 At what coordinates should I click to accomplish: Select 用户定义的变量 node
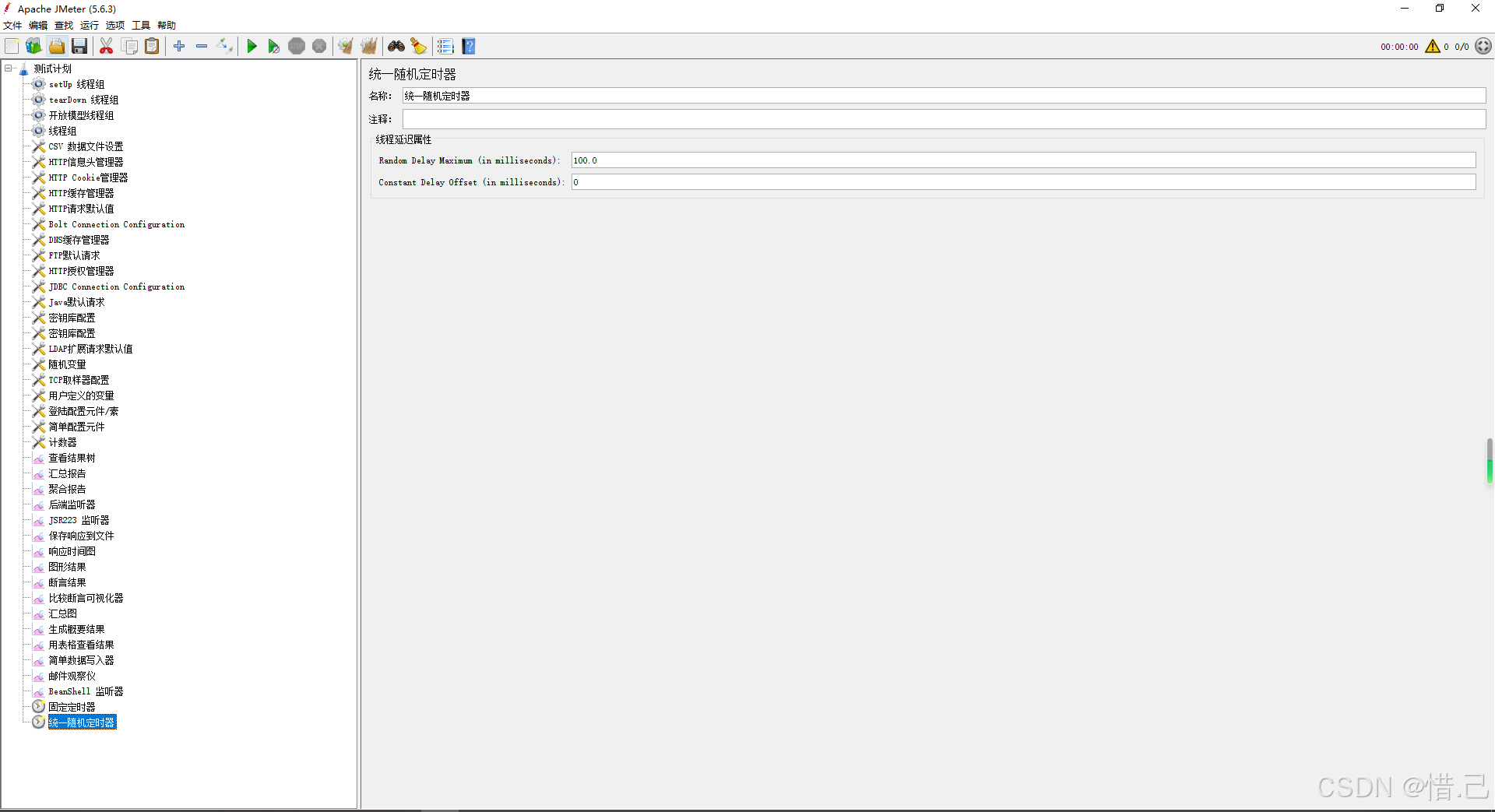tap(81, 395)
